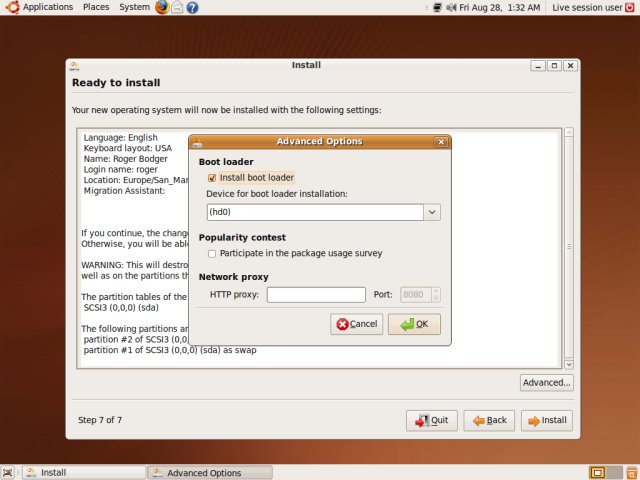Click the 'Network proxy' section heading
Image resolution: width=640 pixels, height=480 pixels.
[x=233, y=277]
